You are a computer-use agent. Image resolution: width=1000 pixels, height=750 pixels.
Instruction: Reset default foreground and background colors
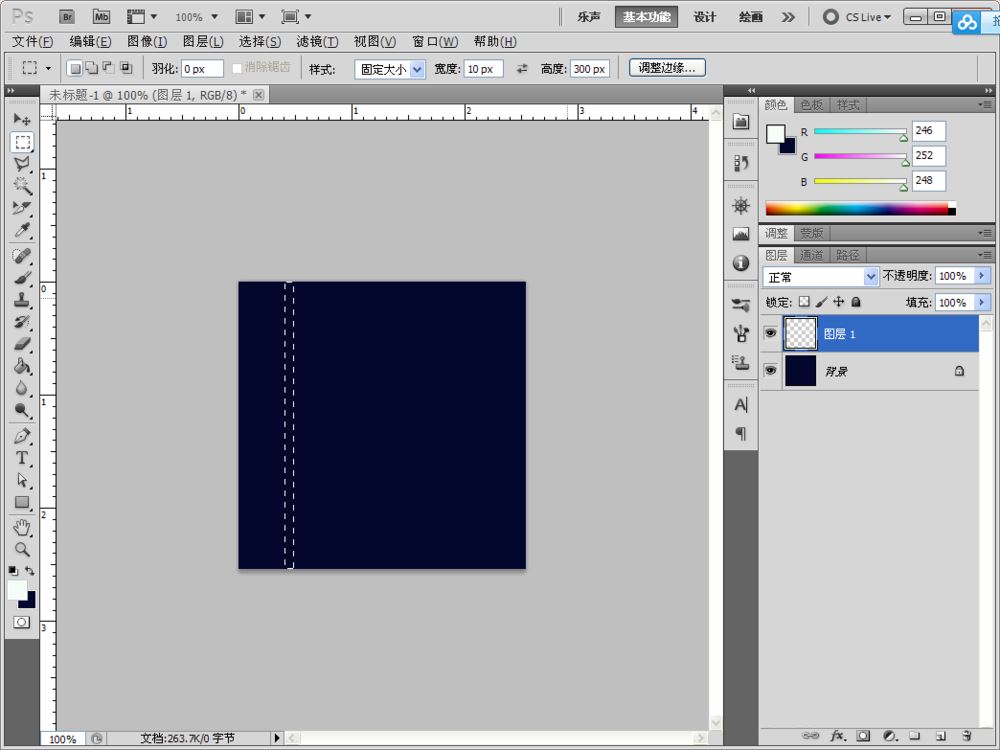point(13,571)
